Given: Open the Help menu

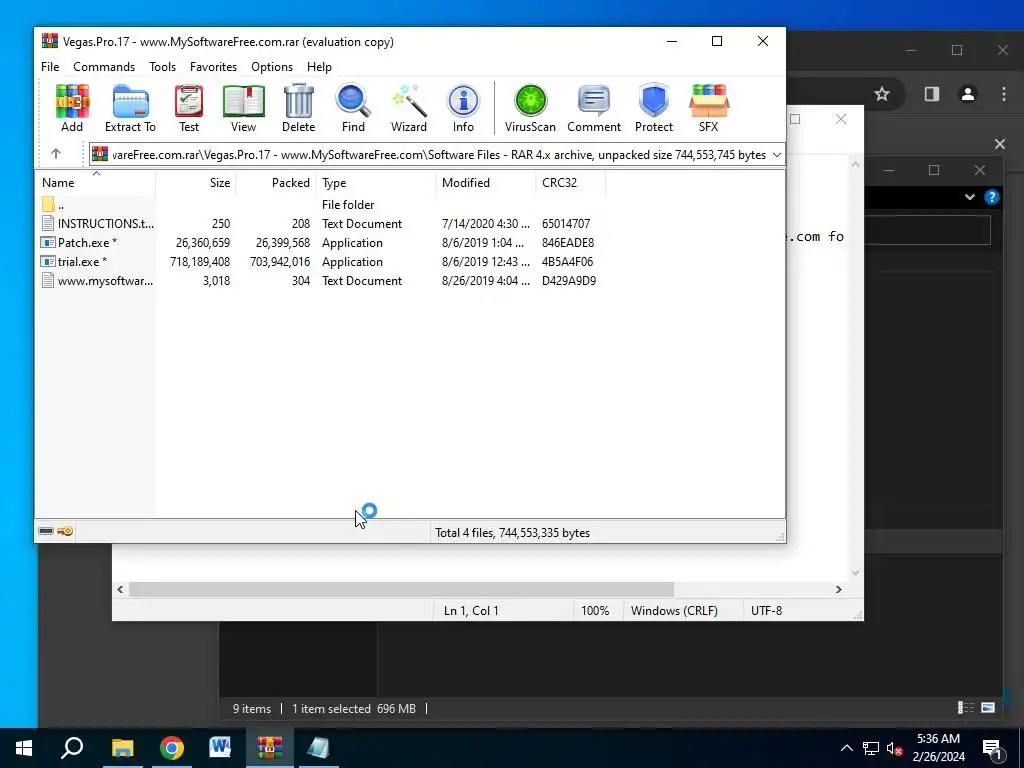Looking at the screenshot, I should click(x=319, y=67).
